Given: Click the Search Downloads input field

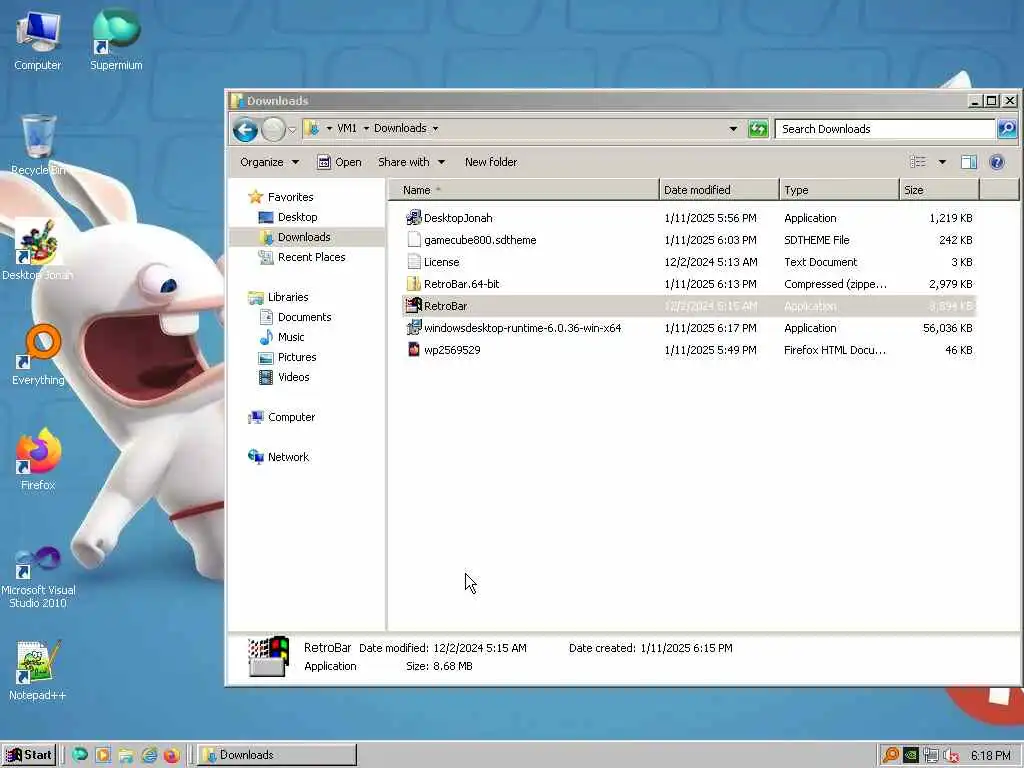Looking at the screenshot, I should click(885, 129).
